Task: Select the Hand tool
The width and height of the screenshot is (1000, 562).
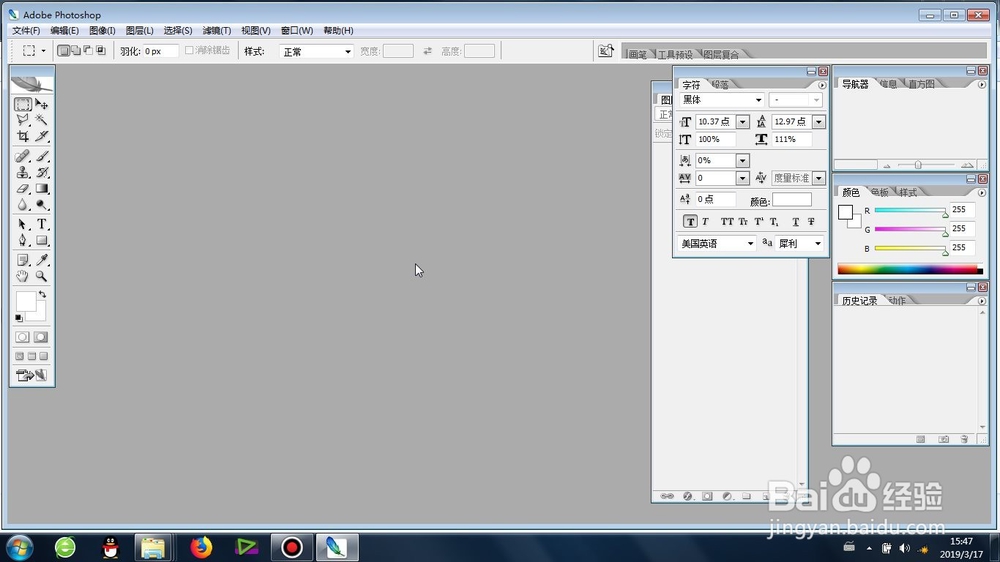Action: [x=22, y=276]
